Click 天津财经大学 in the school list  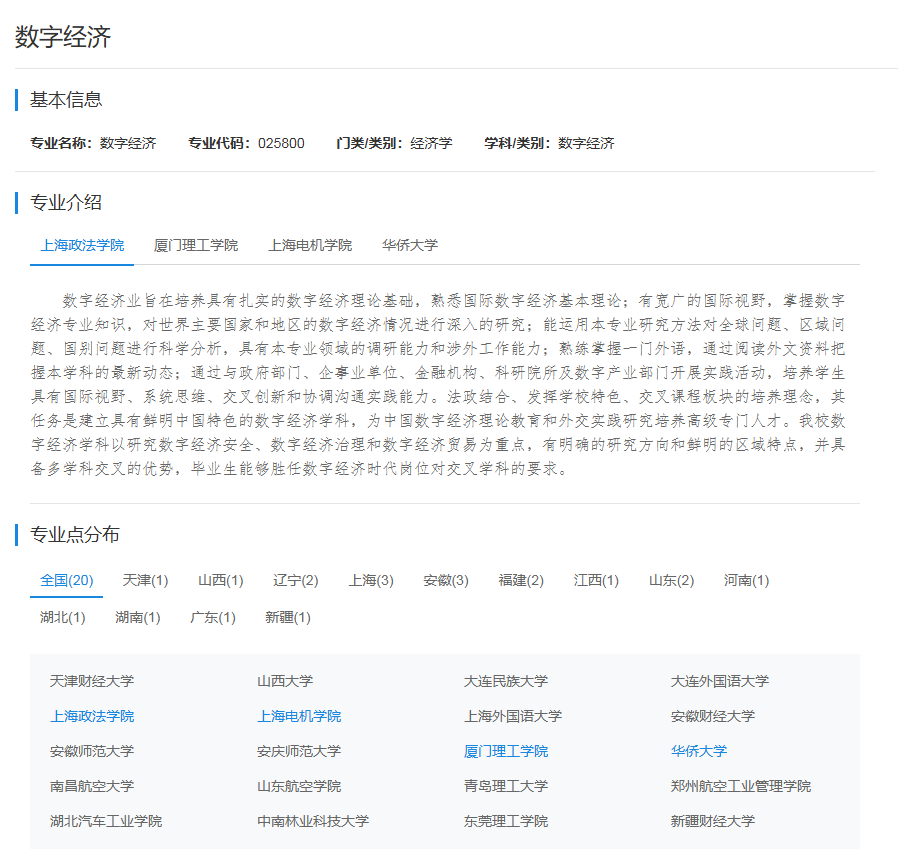pos(92,681)
